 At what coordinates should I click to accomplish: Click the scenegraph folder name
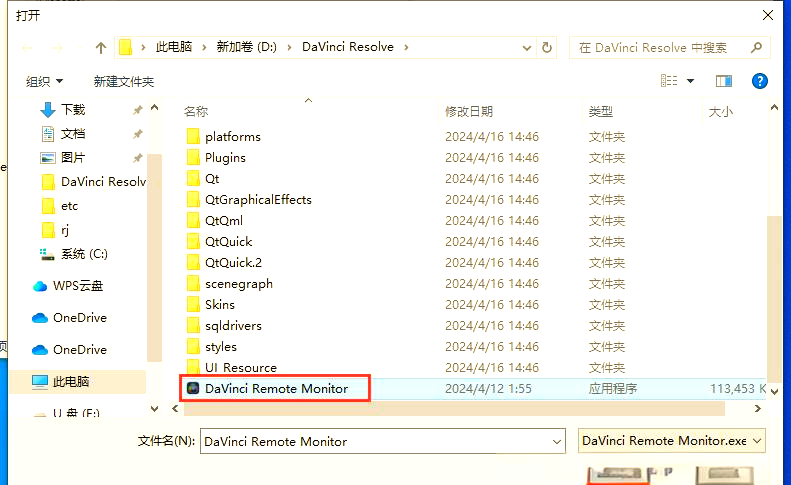239,284
